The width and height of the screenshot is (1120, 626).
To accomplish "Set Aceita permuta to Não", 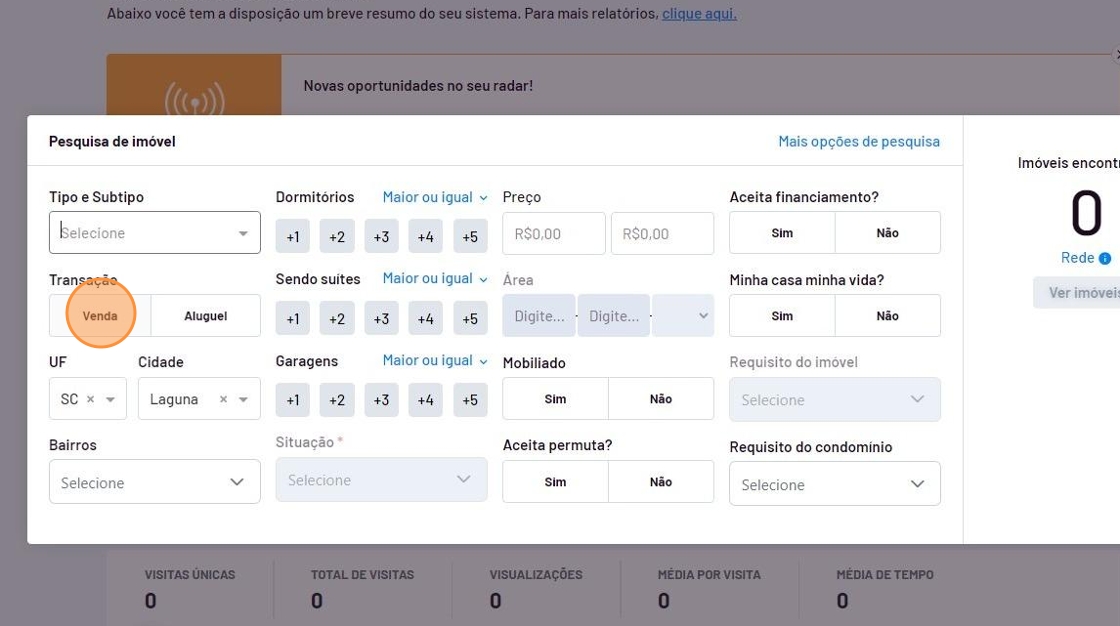I will tap(660, 482).
